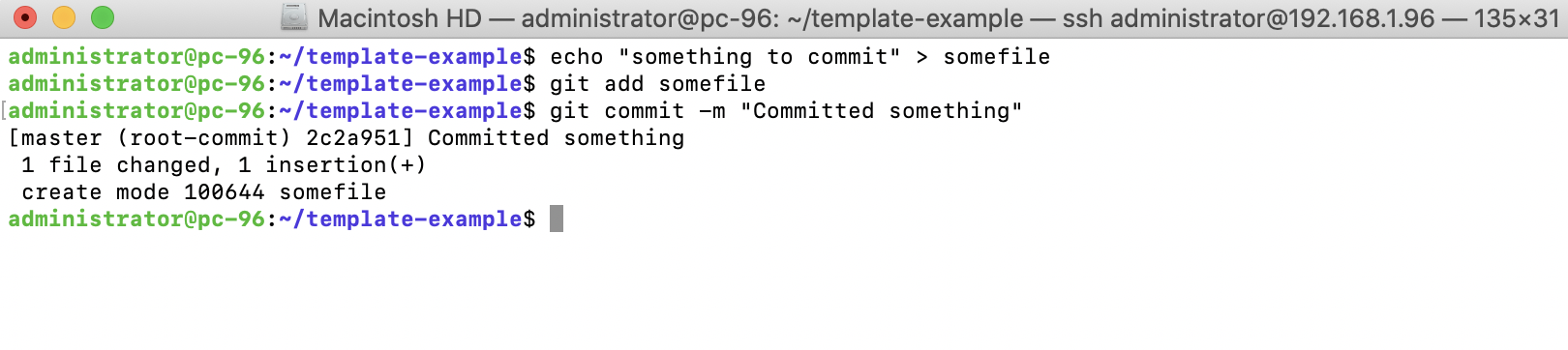
Task: Click the green fullscreen window button
Action: tap(102, 17)
